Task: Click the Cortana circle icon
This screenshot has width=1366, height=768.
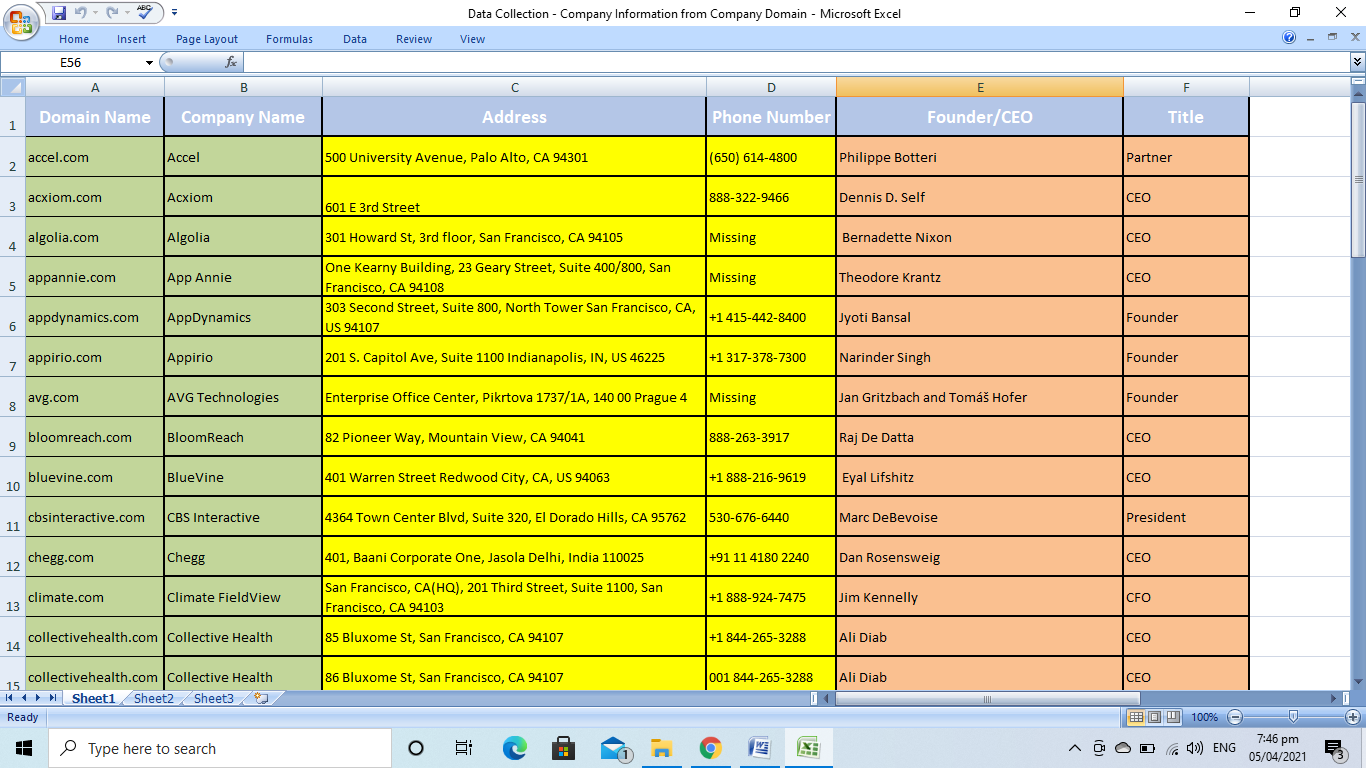Action: [416, 748]
